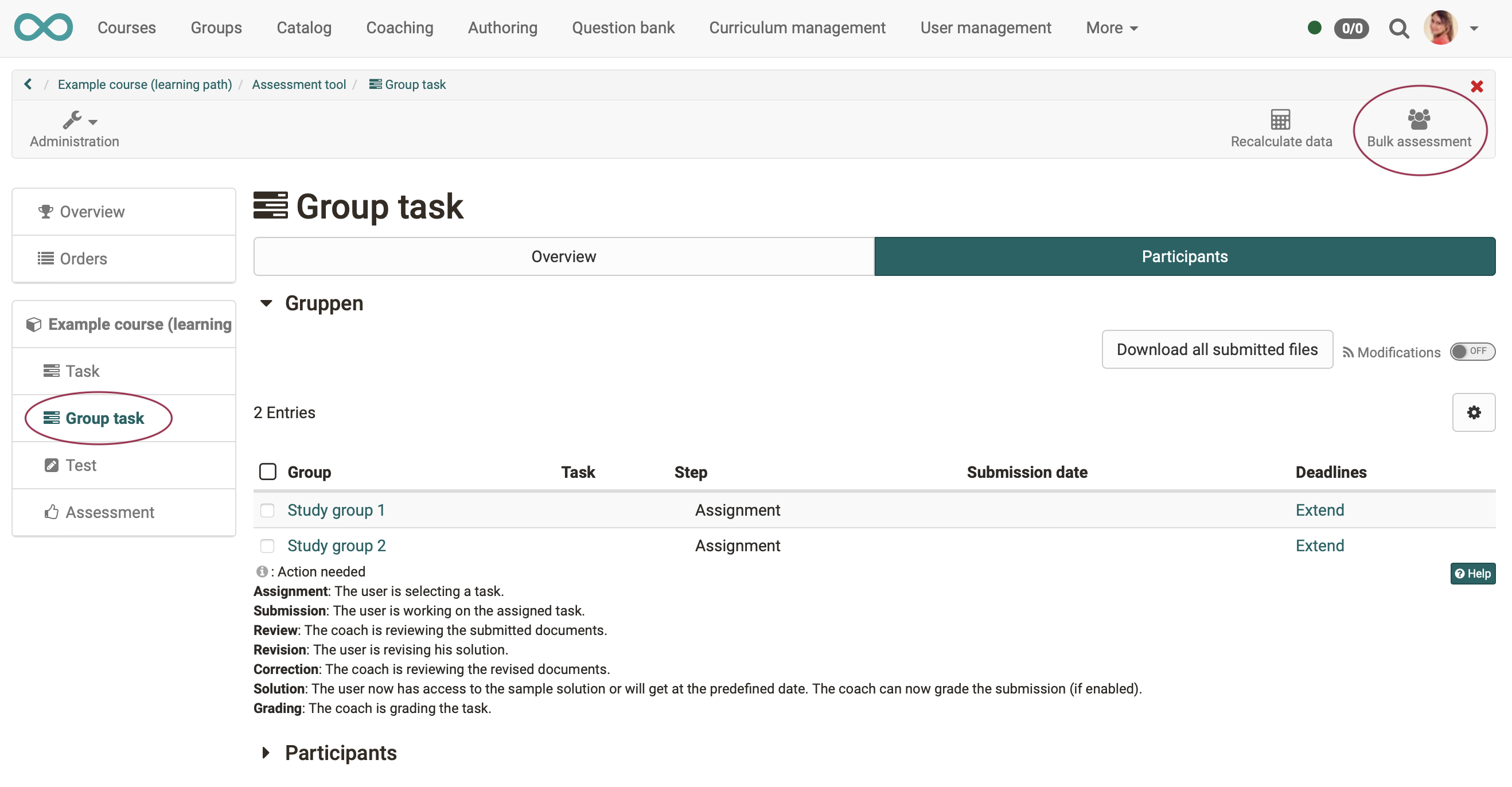Screen dimensions: 1512x787
Task: Select the Overview trophy item in sidebar
Action: [x=91, y=211]
